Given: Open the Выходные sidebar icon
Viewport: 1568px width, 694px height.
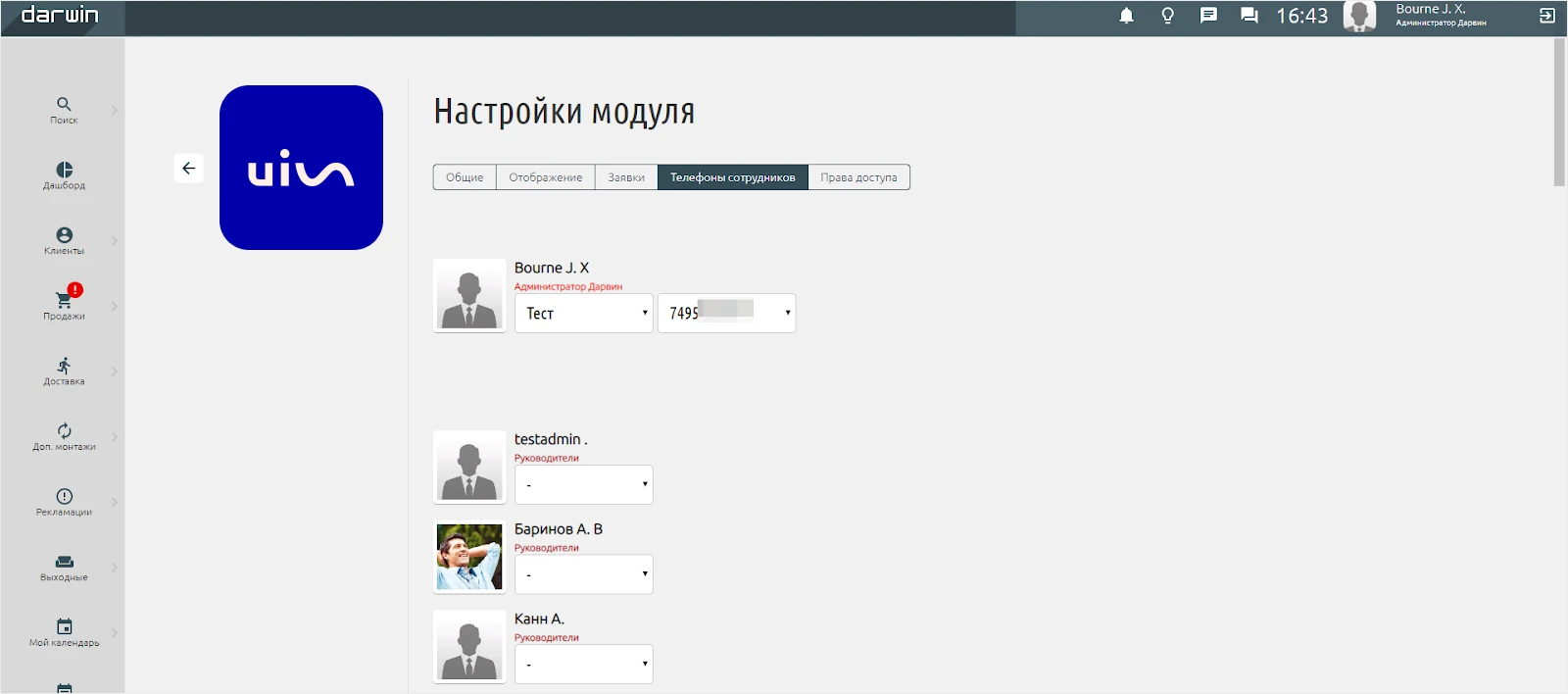Looking at the screenshot, I should [x=64, y=562].
